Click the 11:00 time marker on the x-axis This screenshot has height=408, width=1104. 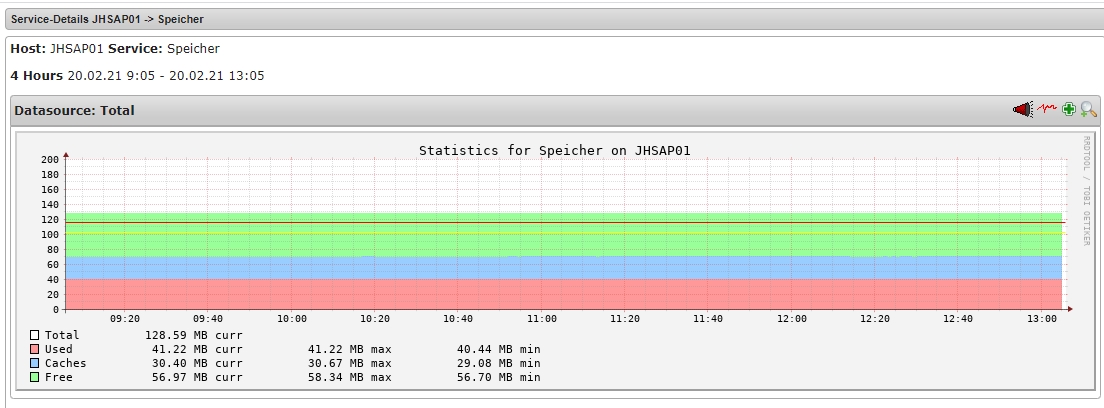[x=542, y=318]
